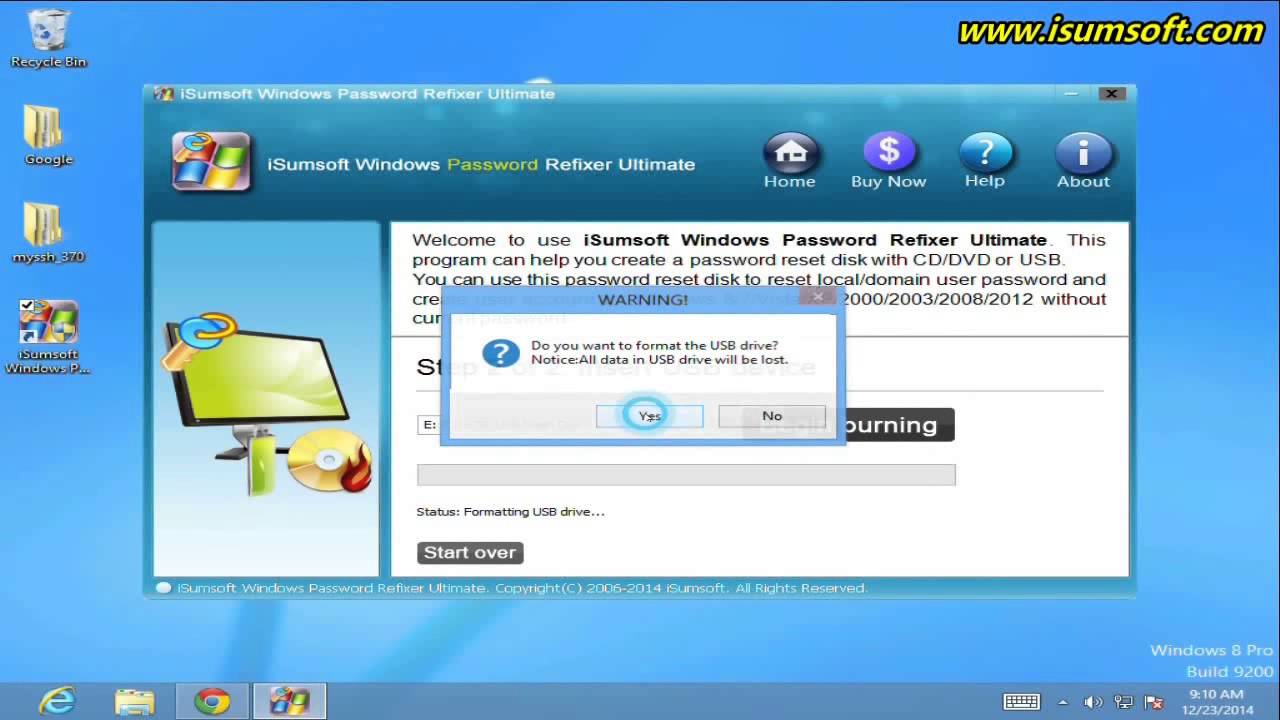Viewport: 1280px width, 720px height.
Task: Click the Begin burning button
Action: point(849,425)
